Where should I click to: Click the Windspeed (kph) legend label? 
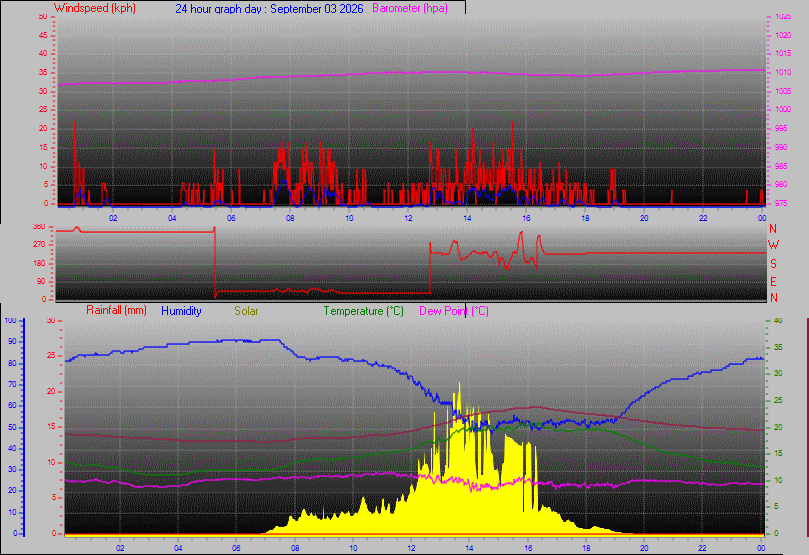coord(94,8)
